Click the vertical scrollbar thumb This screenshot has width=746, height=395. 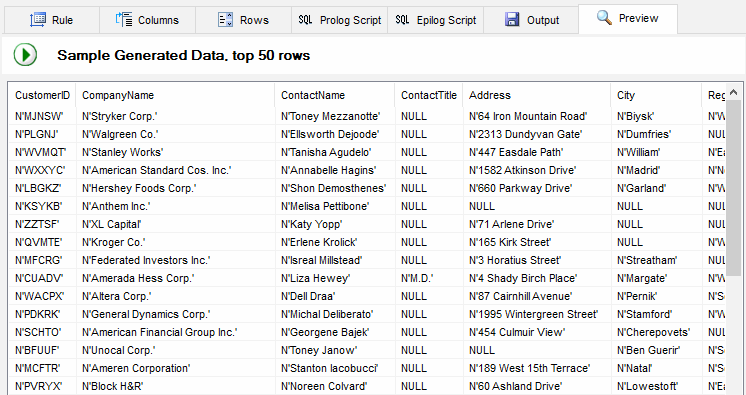(733, 187)
